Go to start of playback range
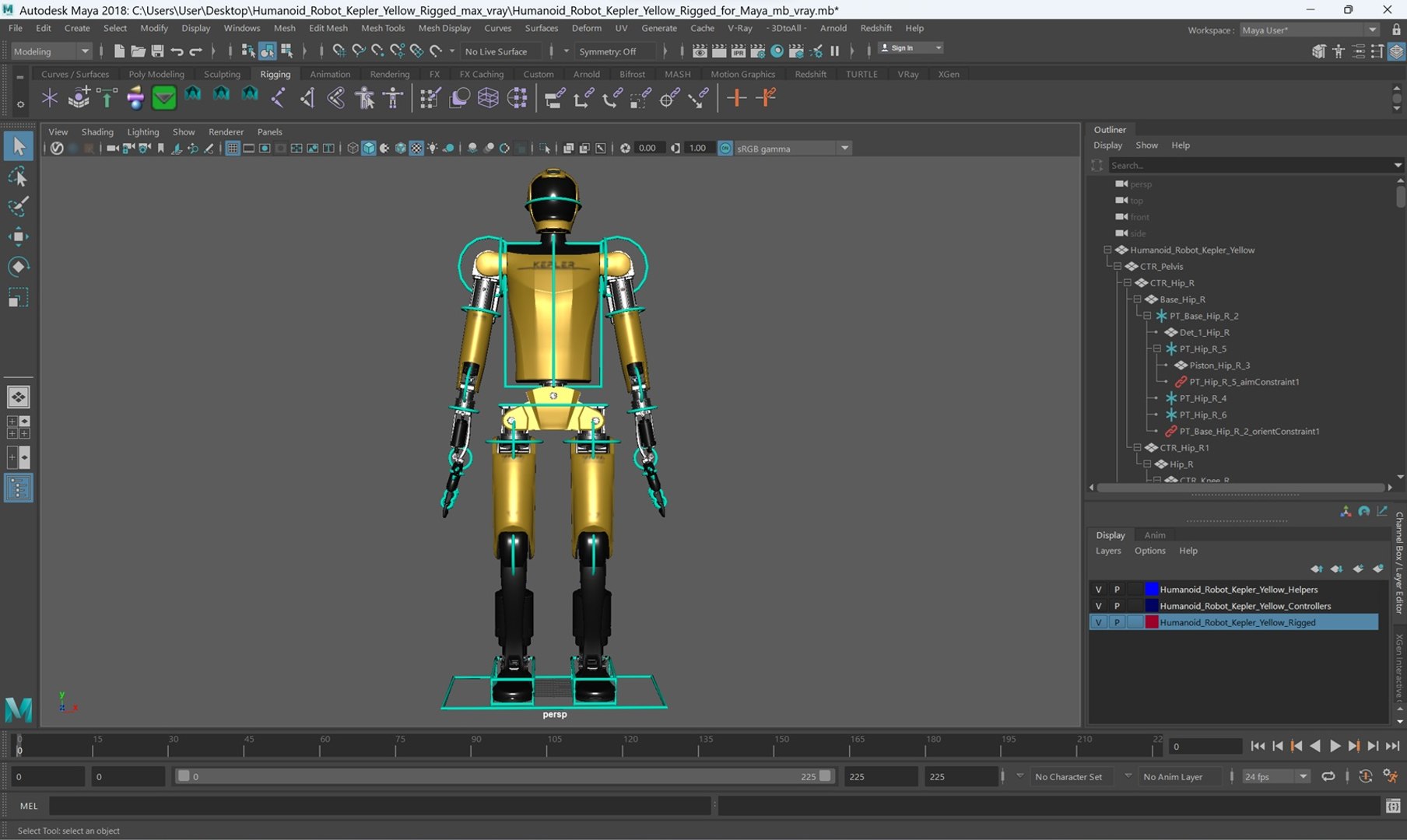 (x=1258, y=746)
